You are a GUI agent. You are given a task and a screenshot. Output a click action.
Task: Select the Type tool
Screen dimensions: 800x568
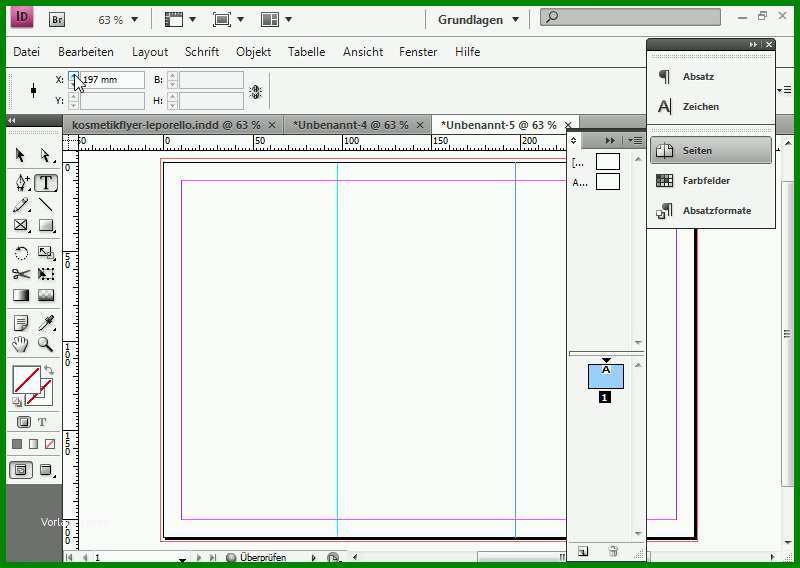tap(46, 183)
